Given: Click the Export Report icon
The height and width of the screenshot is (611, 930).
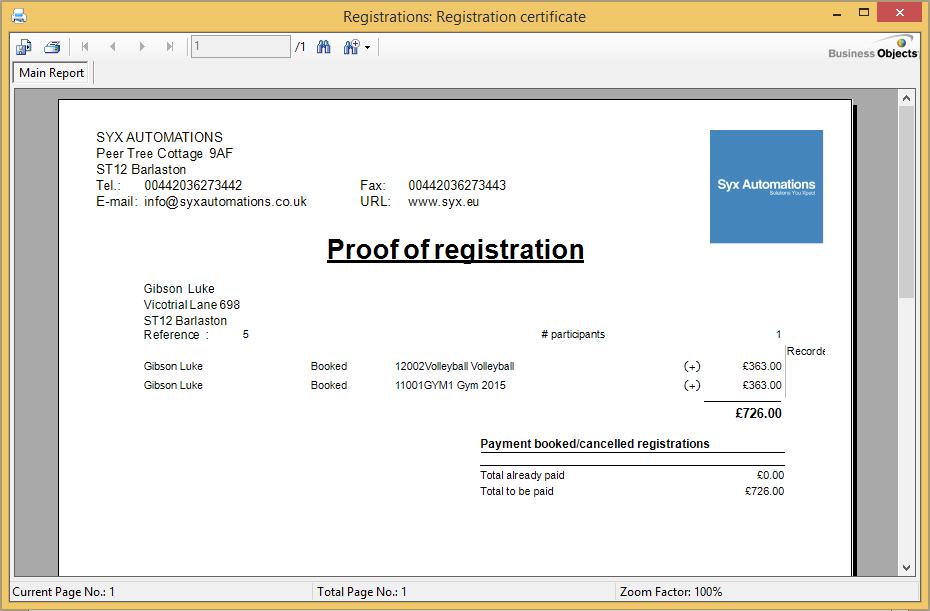Looking at the screenshot, I should [24, 47].
